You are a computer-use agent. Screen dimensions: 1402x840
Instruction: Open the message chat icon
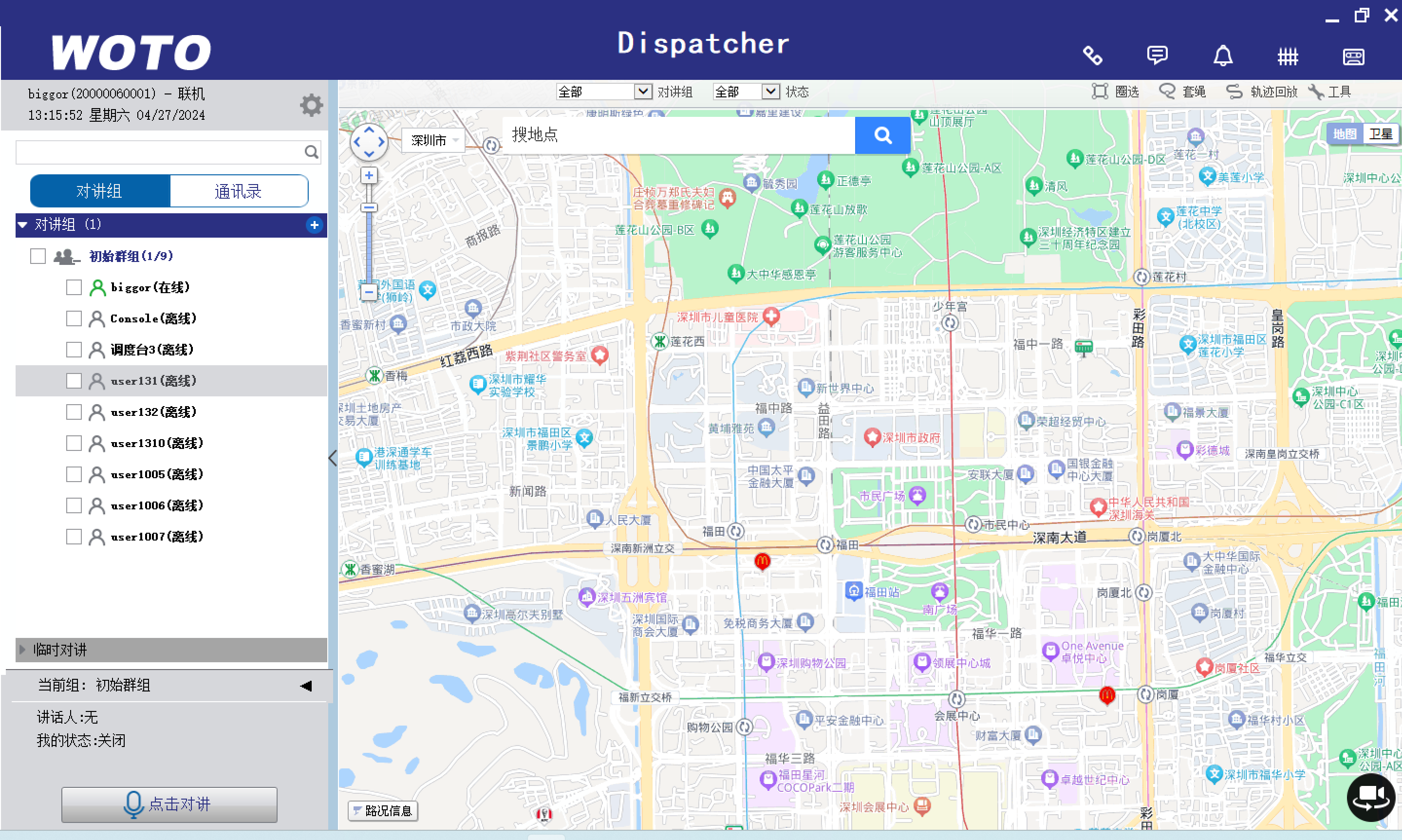(x=1157, y=56)
